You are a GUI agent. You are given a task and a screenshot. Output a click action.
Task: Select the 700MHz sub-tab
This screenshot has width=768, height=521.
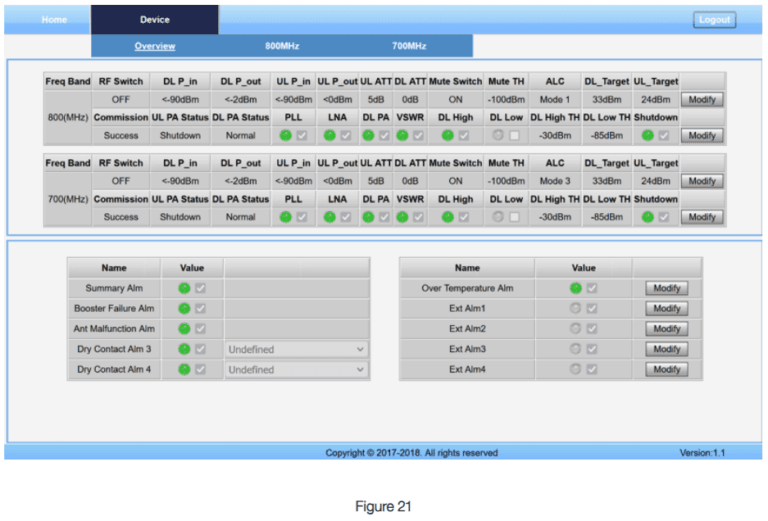coord(408,46)
